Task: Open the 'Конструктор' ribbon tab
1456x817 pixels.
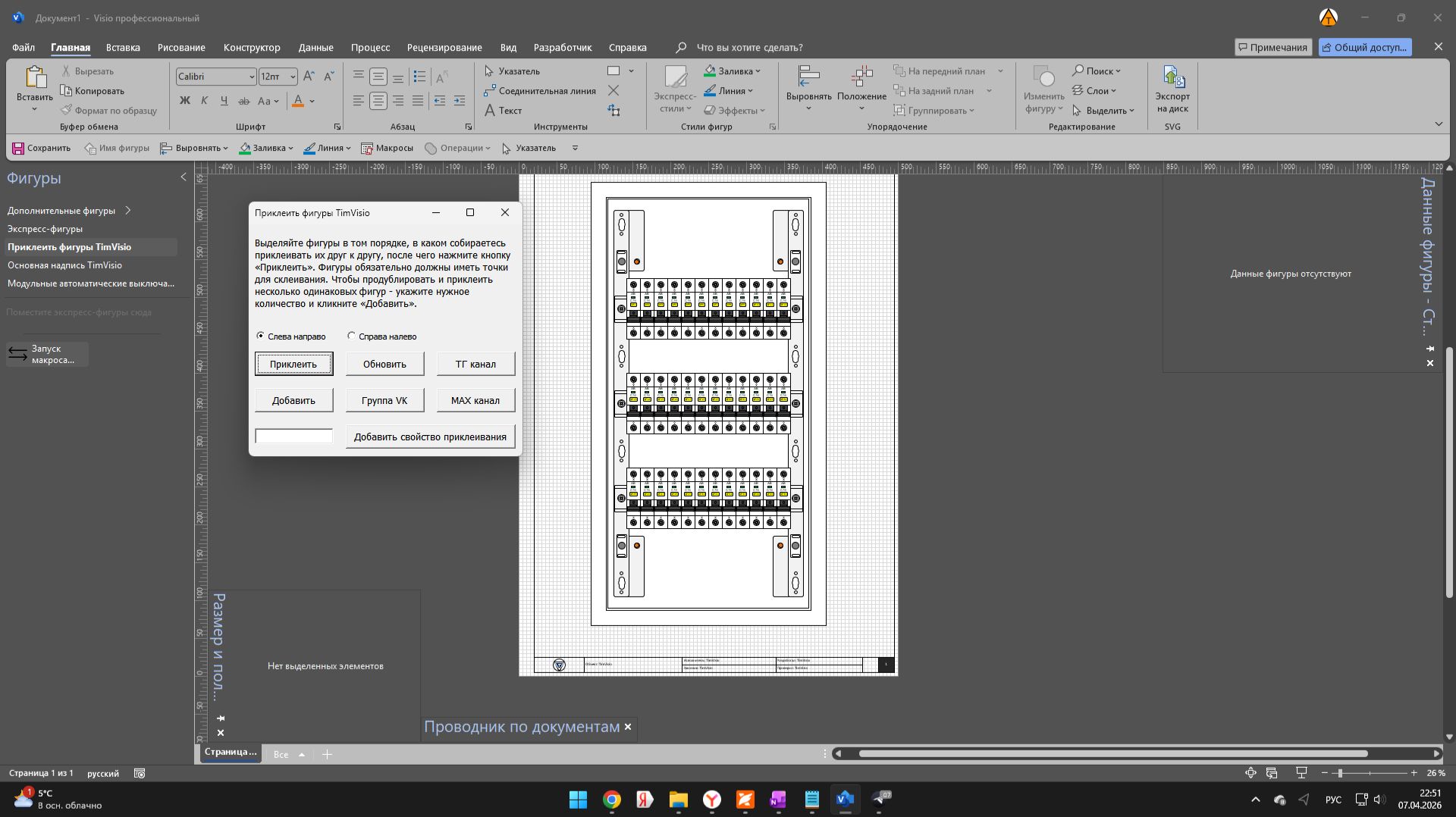Action: (252, 47)
